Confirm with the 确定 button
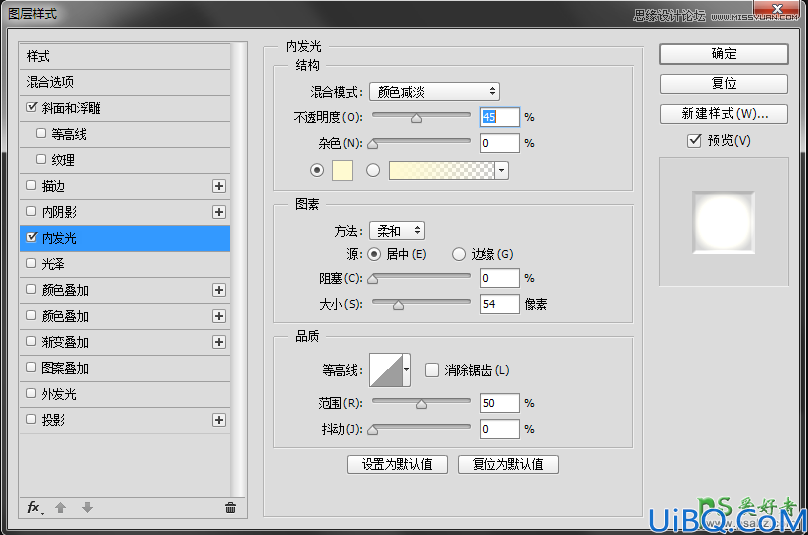The width and height of the screenshot is (808, 535). pyautogui.click(x=723, y=54)
